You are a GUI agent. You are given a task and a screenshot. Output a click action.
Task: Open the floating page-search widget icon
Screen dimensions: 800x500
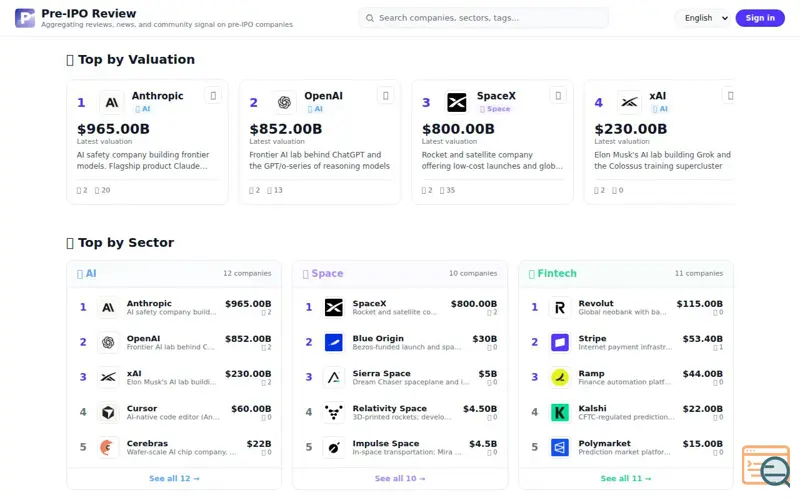click(x=766, y=466)
